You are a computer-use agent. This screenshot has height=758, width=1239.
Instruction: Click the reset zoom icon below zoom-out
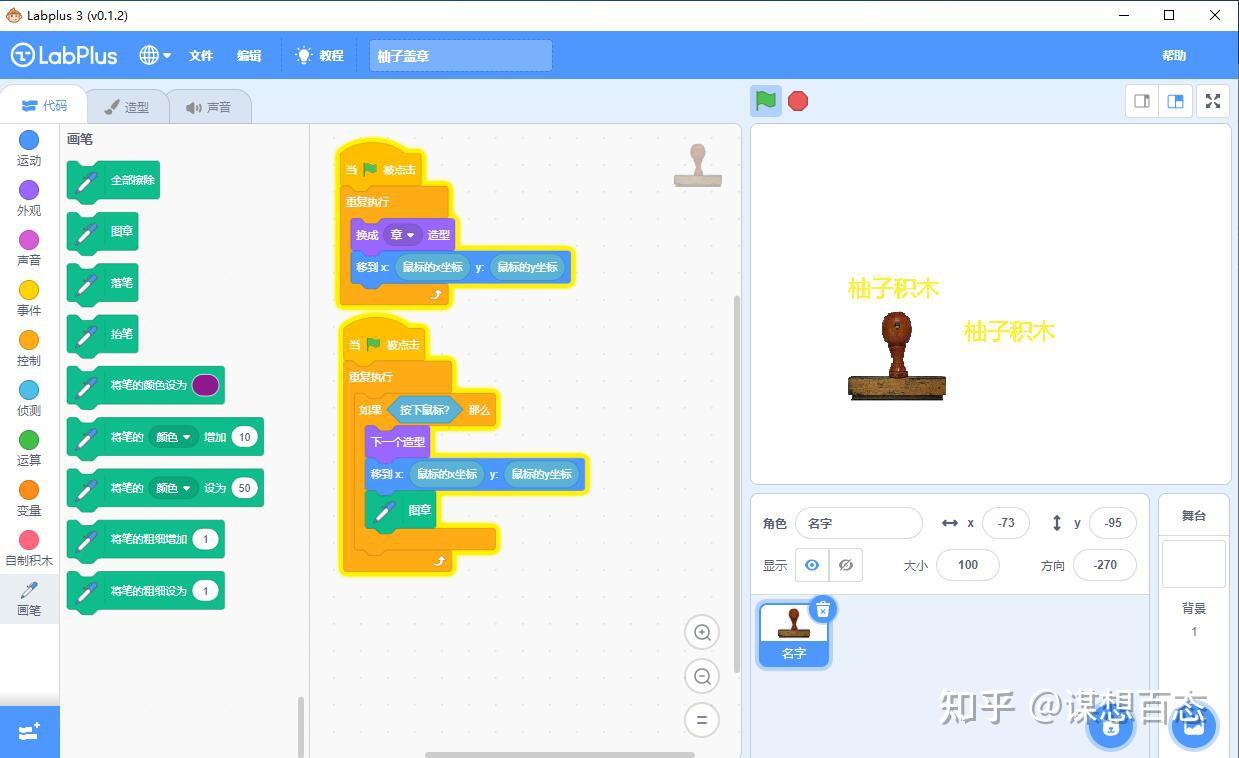click(x=701, y=719)
